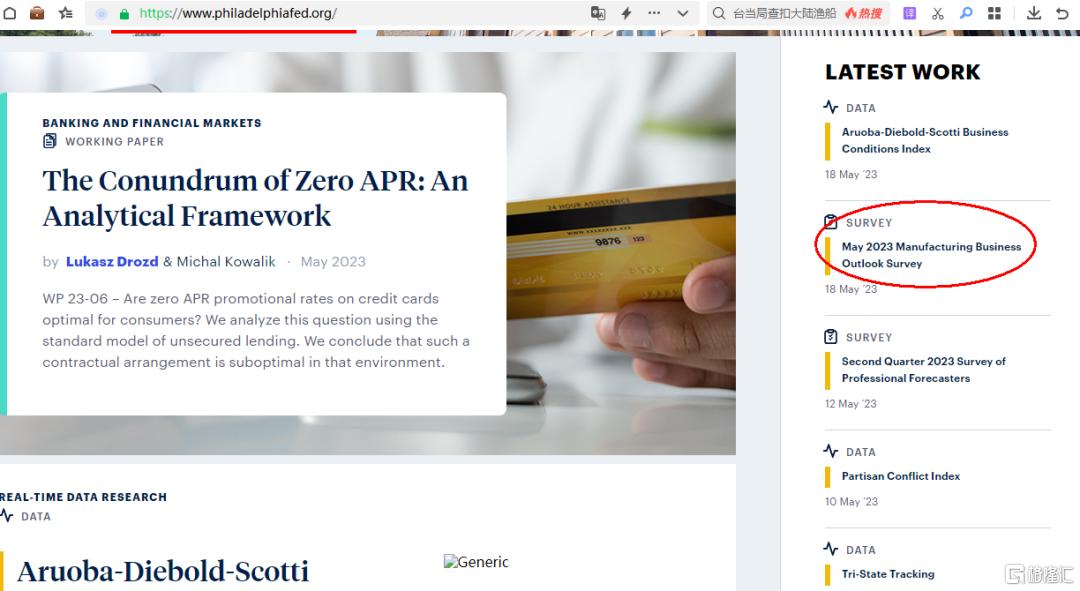Click the blue magnifier extension icon

[966, 13]
